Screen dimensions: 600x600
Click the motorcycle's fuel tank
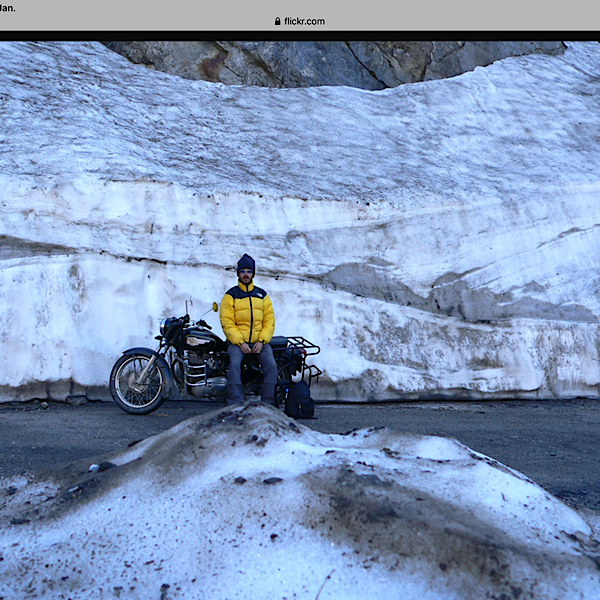pos(200,340)
